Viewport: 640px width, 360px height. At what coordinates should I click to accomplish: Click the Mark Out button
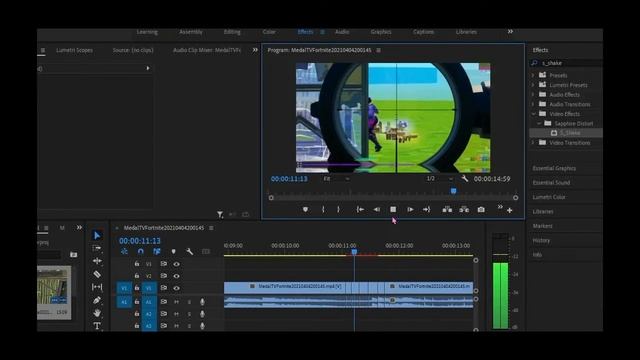coord(338,209)
